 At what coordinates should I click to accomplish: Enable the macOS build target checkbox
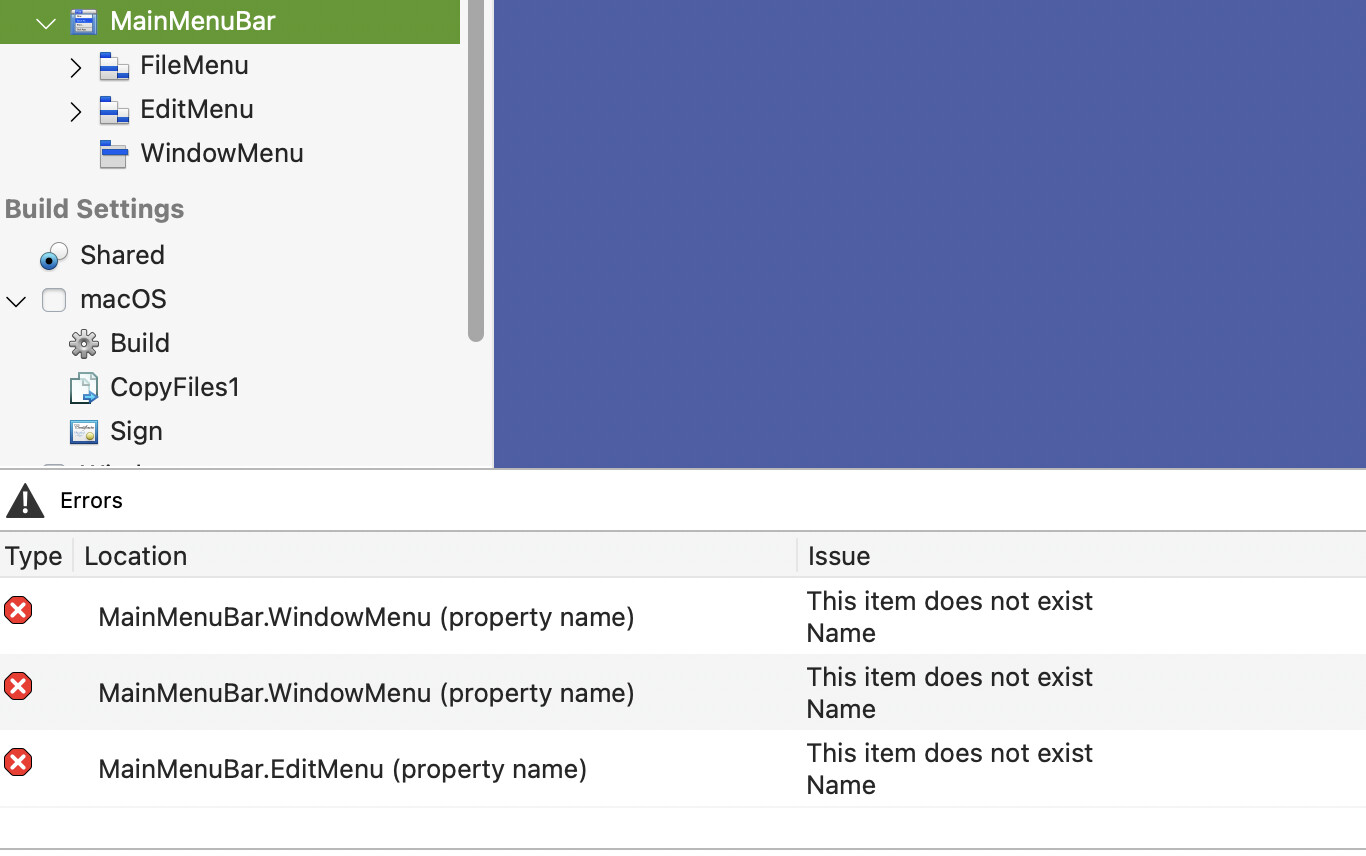point(54,300)
